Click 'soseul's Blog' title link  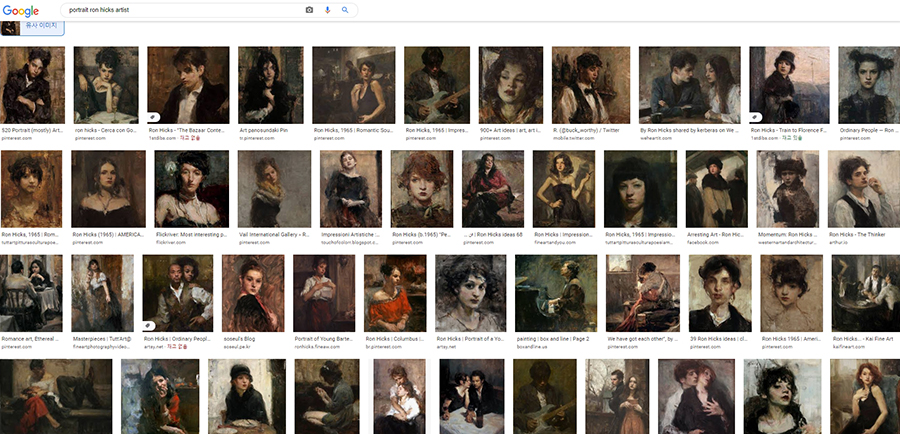point(238,339)
